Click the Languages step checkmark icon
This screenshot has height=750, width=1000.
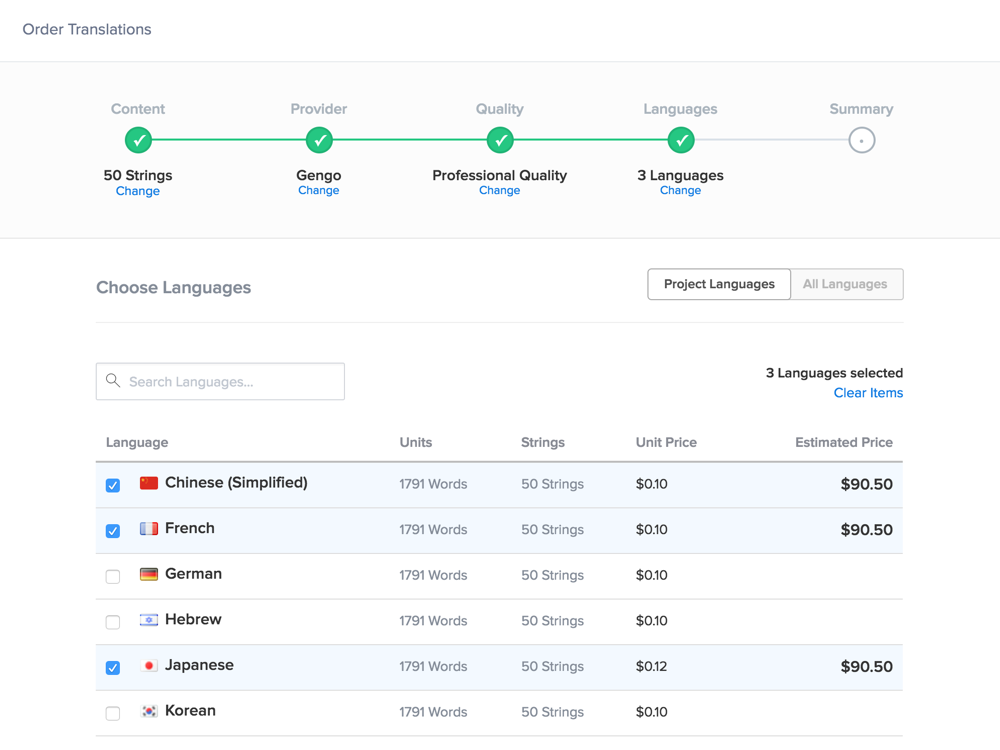click(681, 141)
